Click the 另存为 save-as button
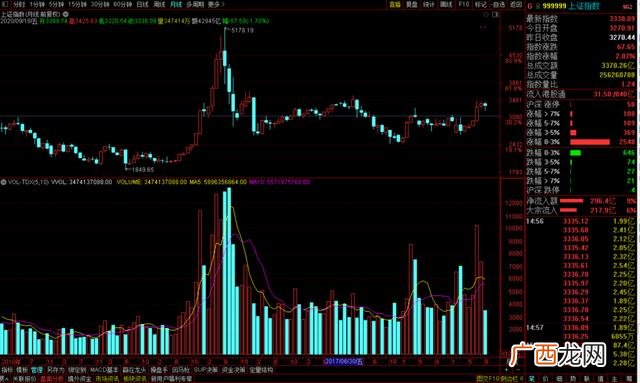The width and height of the screenshot is (640, 383). [56, 370]
